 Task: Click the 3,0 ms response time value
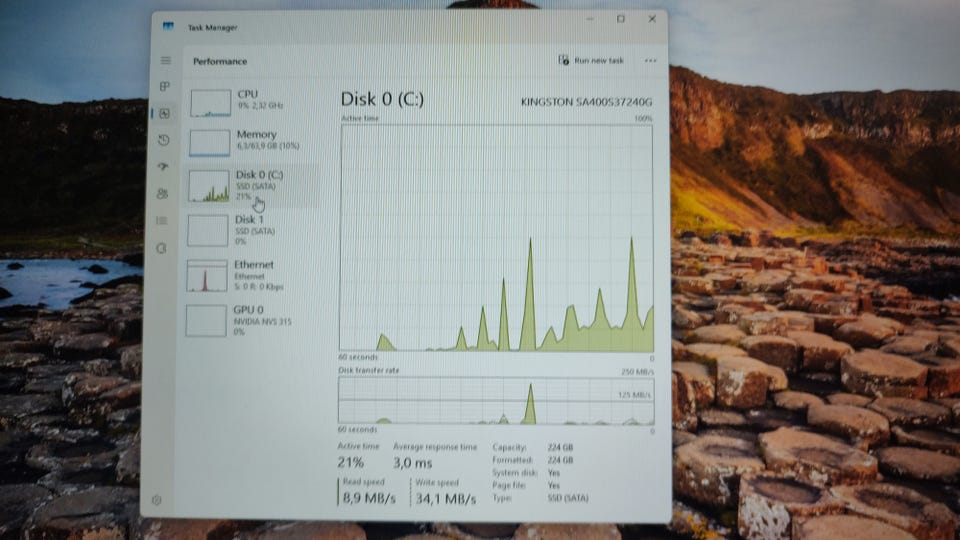pos(413,463)
